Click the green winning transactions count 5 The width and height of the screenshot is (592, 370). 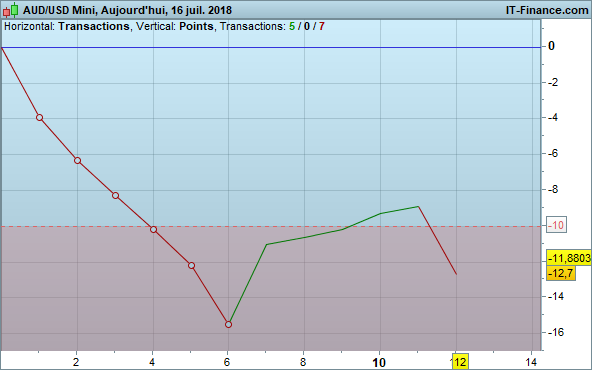(x=292, y=26)
